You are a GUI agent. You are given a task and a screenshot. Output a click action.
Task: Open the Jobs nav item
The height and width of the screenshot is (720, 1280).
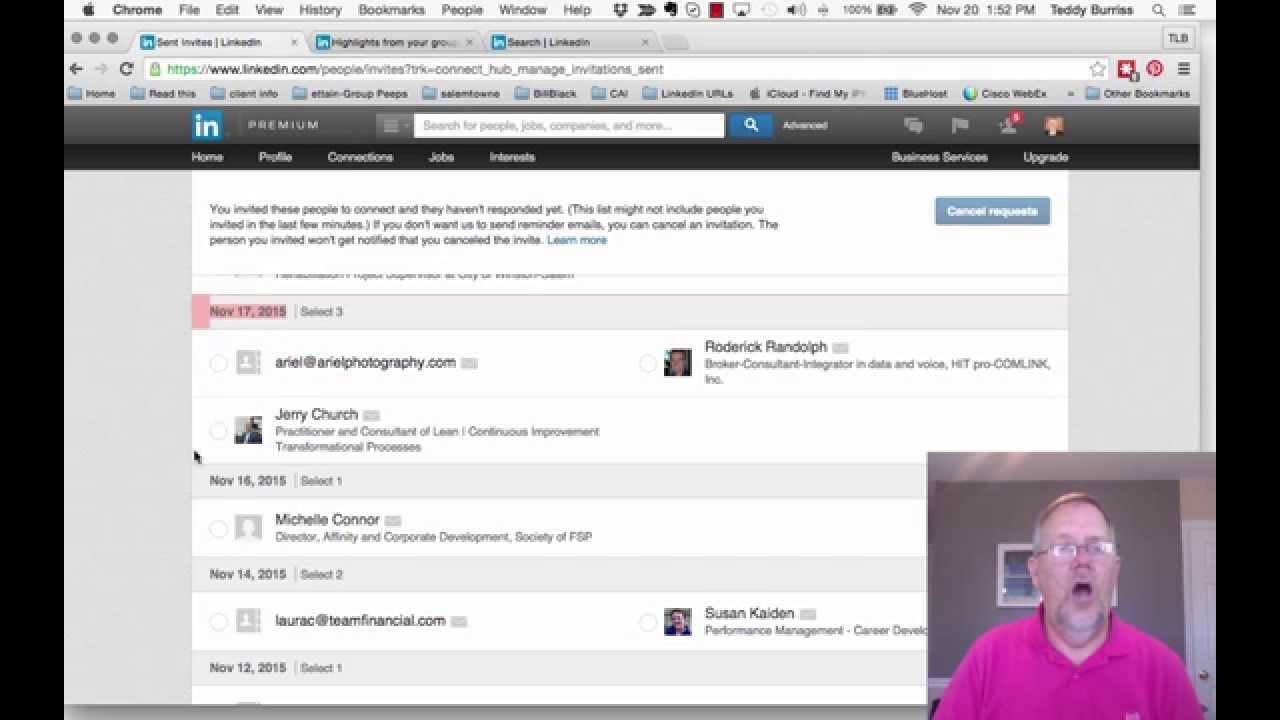(x=441, y=157)
